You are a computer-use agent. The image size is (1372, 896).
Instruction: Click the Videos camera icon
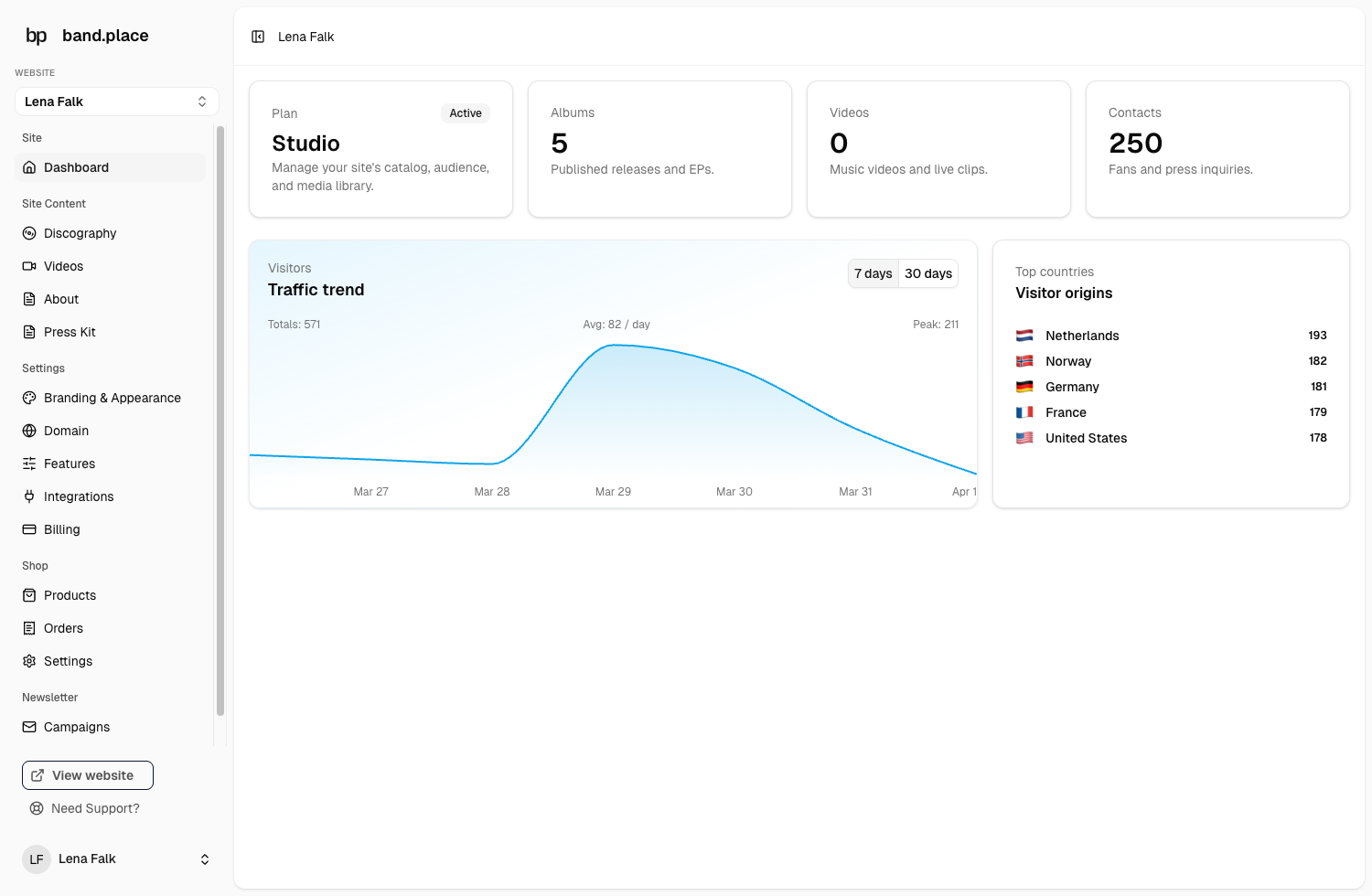tap(29, 266)
